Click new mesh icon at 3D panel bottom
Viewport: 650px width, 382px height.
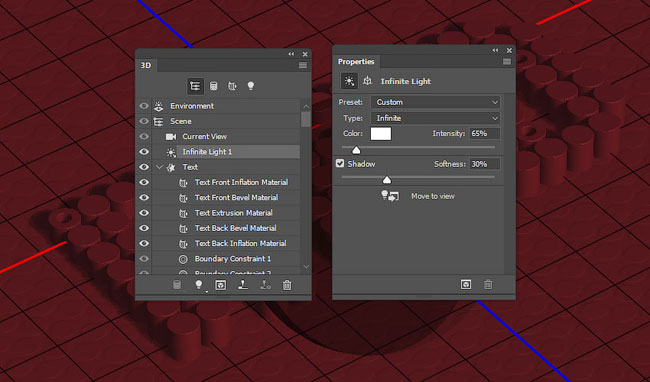pyautogui.click(x=177, y=285)
